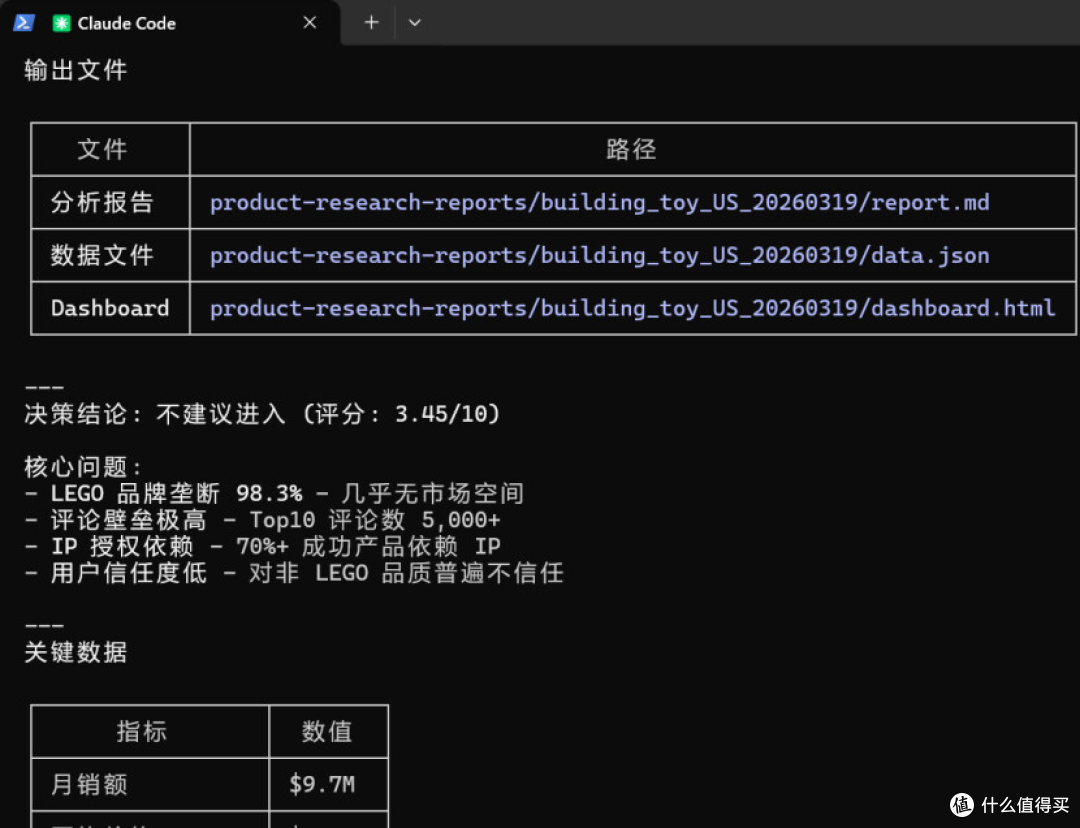Image resolution: width=1080 pixels, height=828 pixels.
Task: Open the dashboard.html file path link
Action: (x=632, y=308)
